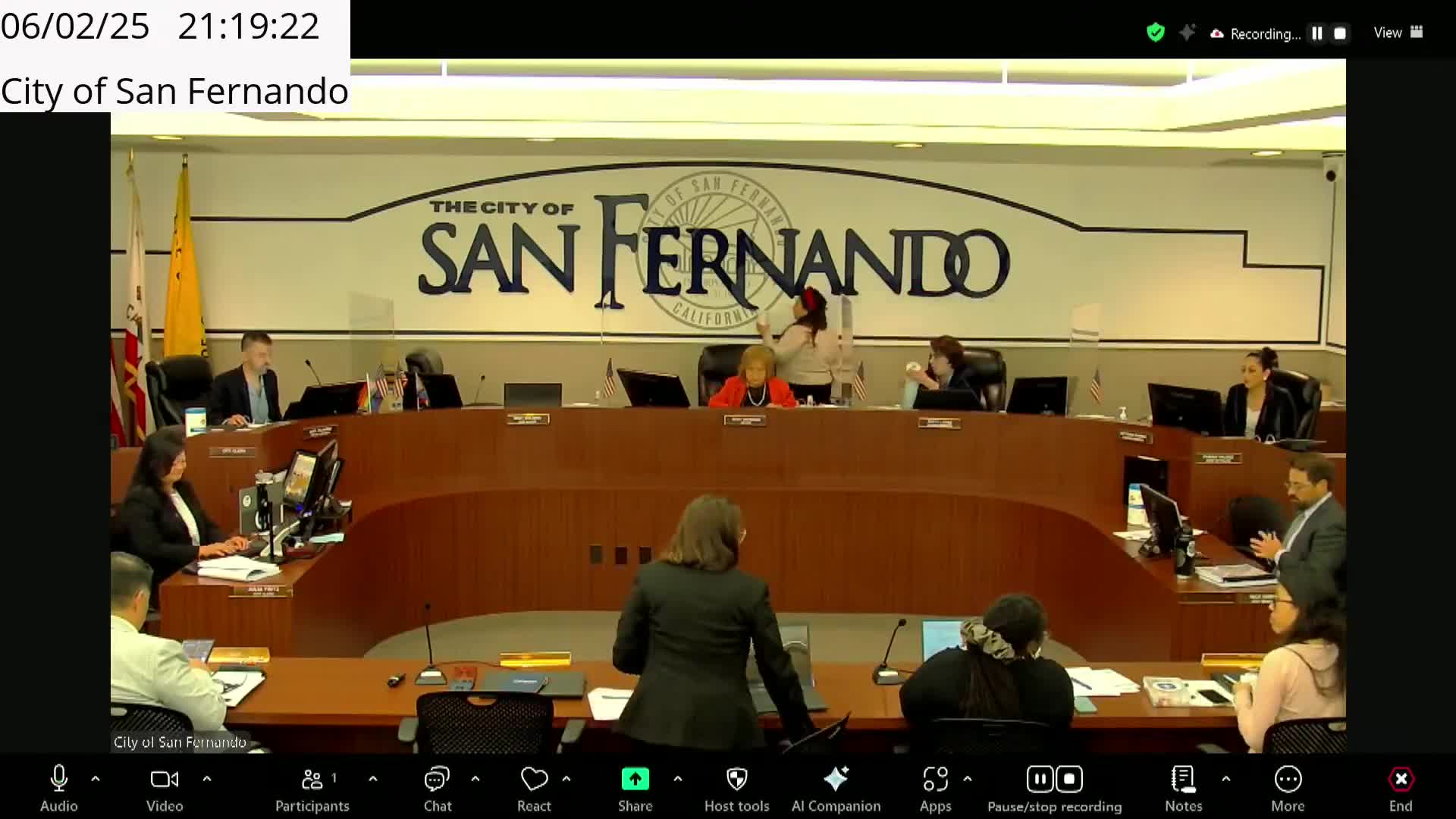The width and height of the screenshot is (1456, 819).
Task: Mute the Audio microphone icon
Action: 58,780
